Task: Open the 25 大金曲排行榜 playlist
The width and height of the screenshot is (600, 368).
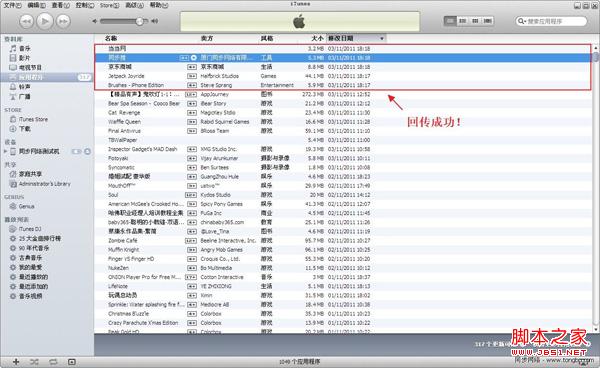Action: click(x=40, y=238)
